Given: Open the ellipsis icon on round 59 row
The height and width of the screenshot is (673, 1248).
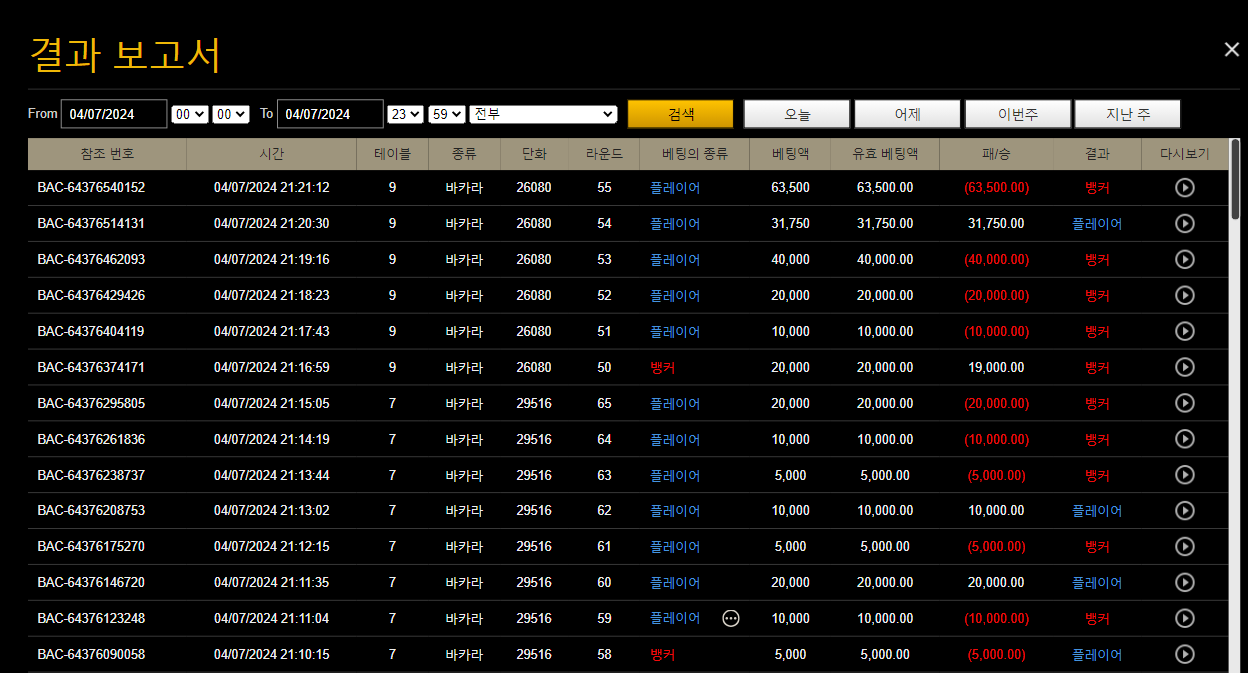Looking at the screenshot, I should point(731,619).
